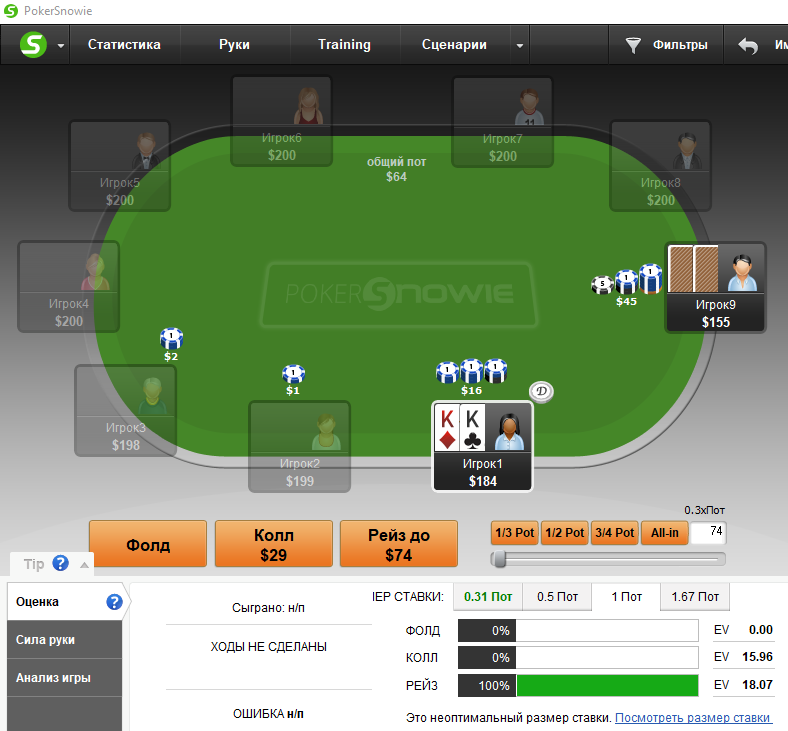
Task: Select the Оценка tab
Action: click(x=65, y=601)
